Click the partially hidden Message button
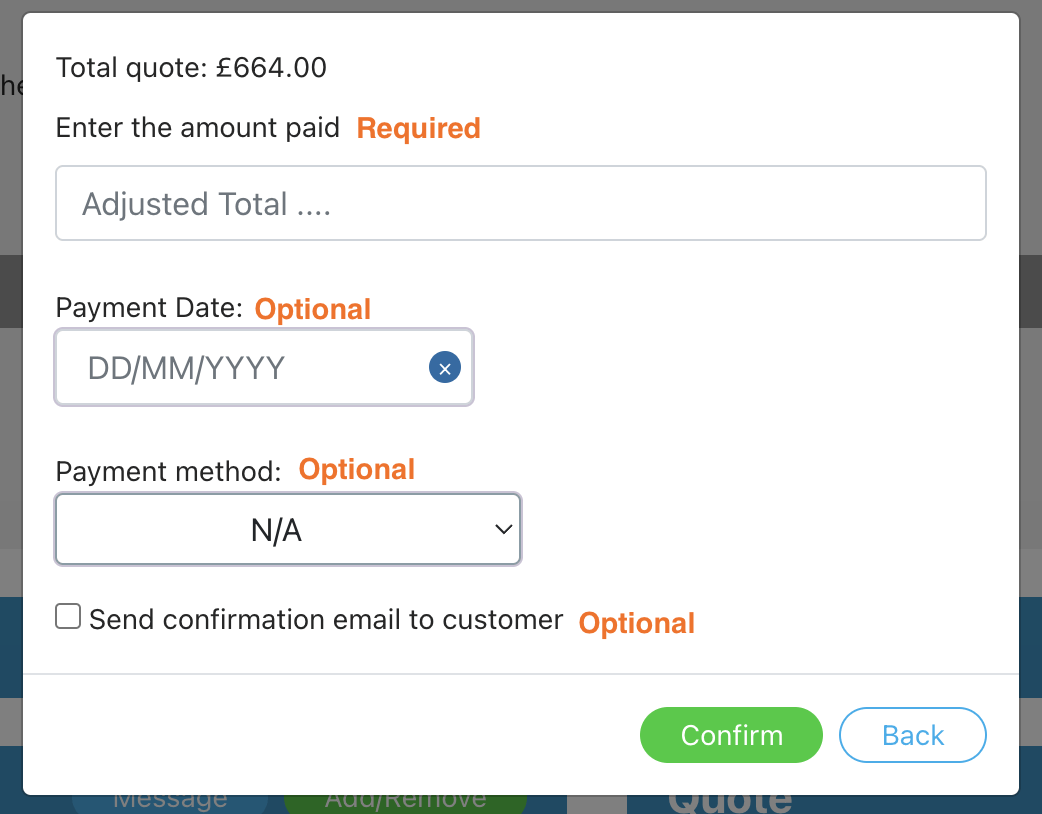 coord(170,804)
